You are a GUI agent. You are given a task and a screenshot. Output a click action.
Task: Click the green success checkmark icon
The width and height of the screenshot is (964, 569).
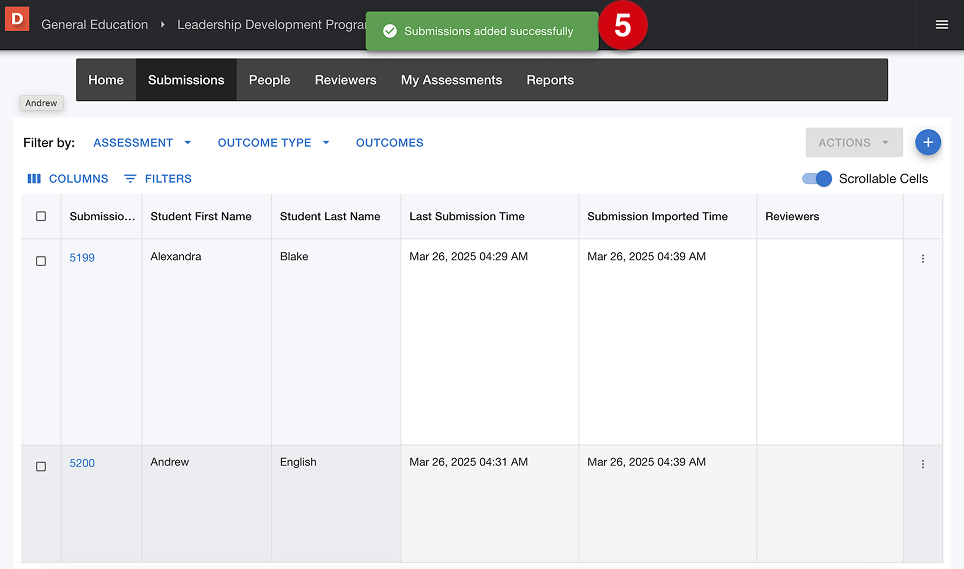[x=389, y=31]
